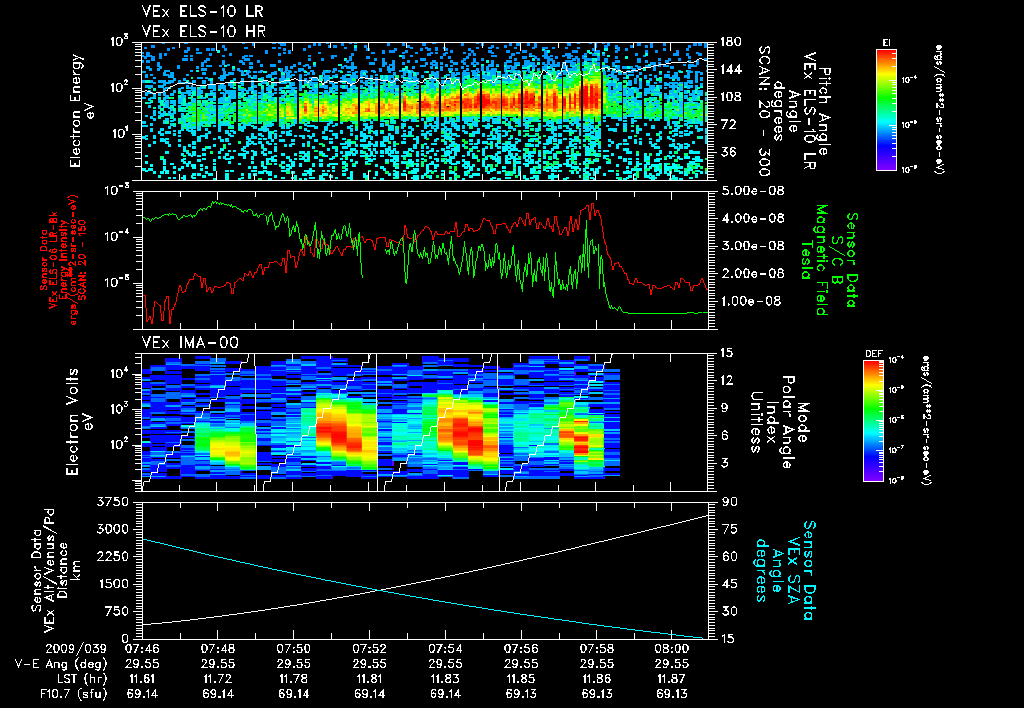
Task: Click the LST value 11.87
Action: pos(673,679)
